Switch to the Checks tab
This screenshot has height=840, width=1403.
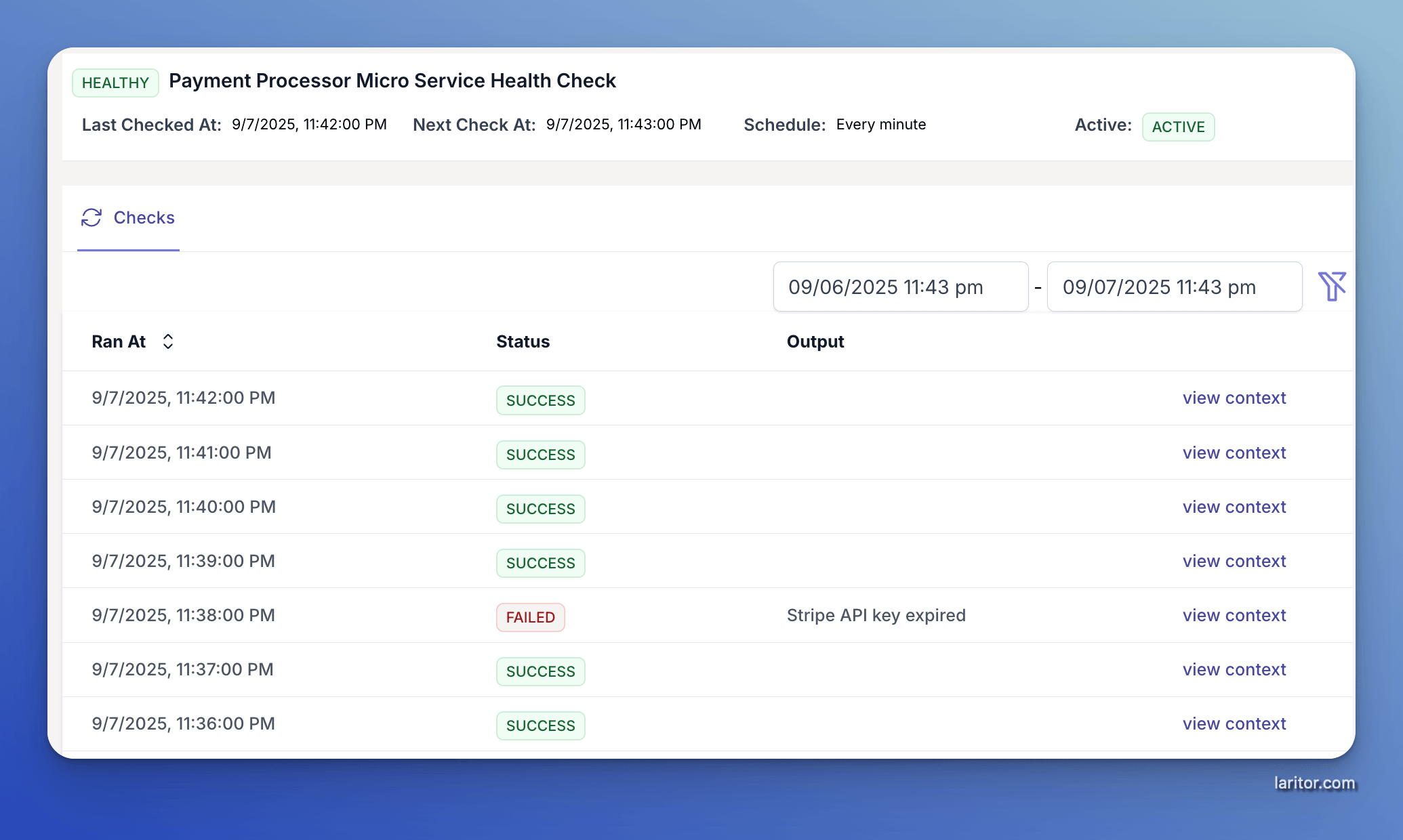click(x=144, y=218)
